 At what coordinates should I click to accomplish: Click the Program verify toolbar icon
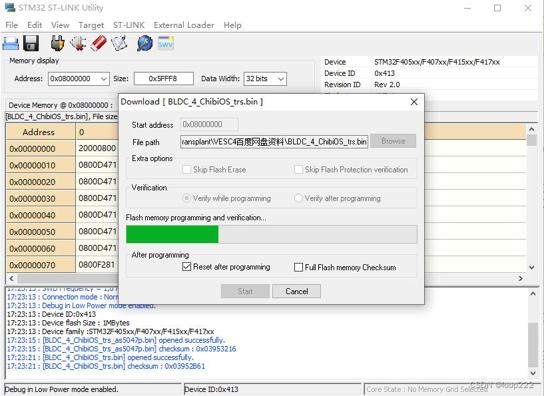[119, 43]
